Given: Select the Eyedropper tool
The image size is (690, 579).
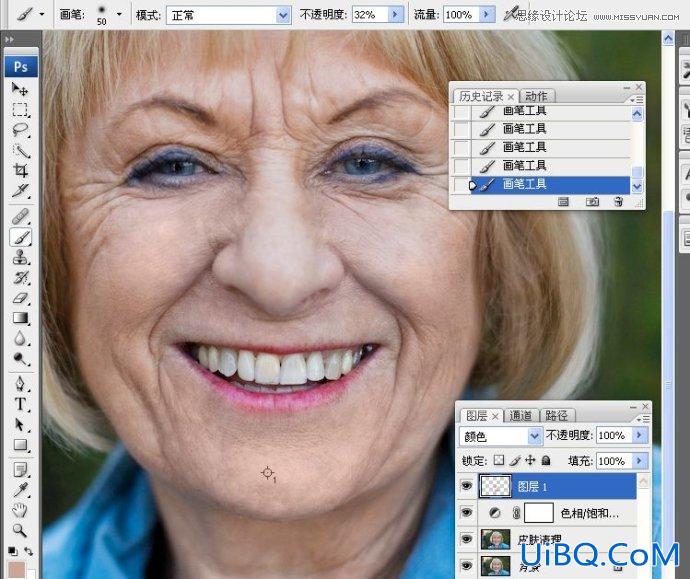Looking at the screenshot, I should (x=20, y=490).
